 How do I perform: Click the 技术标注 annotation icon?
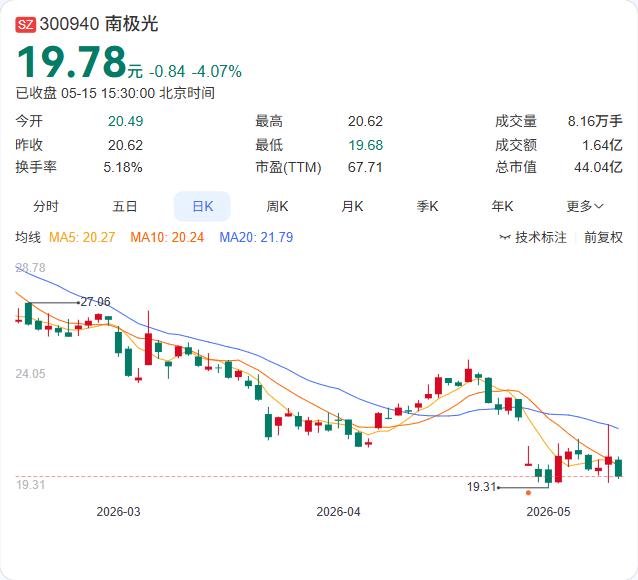505,237
